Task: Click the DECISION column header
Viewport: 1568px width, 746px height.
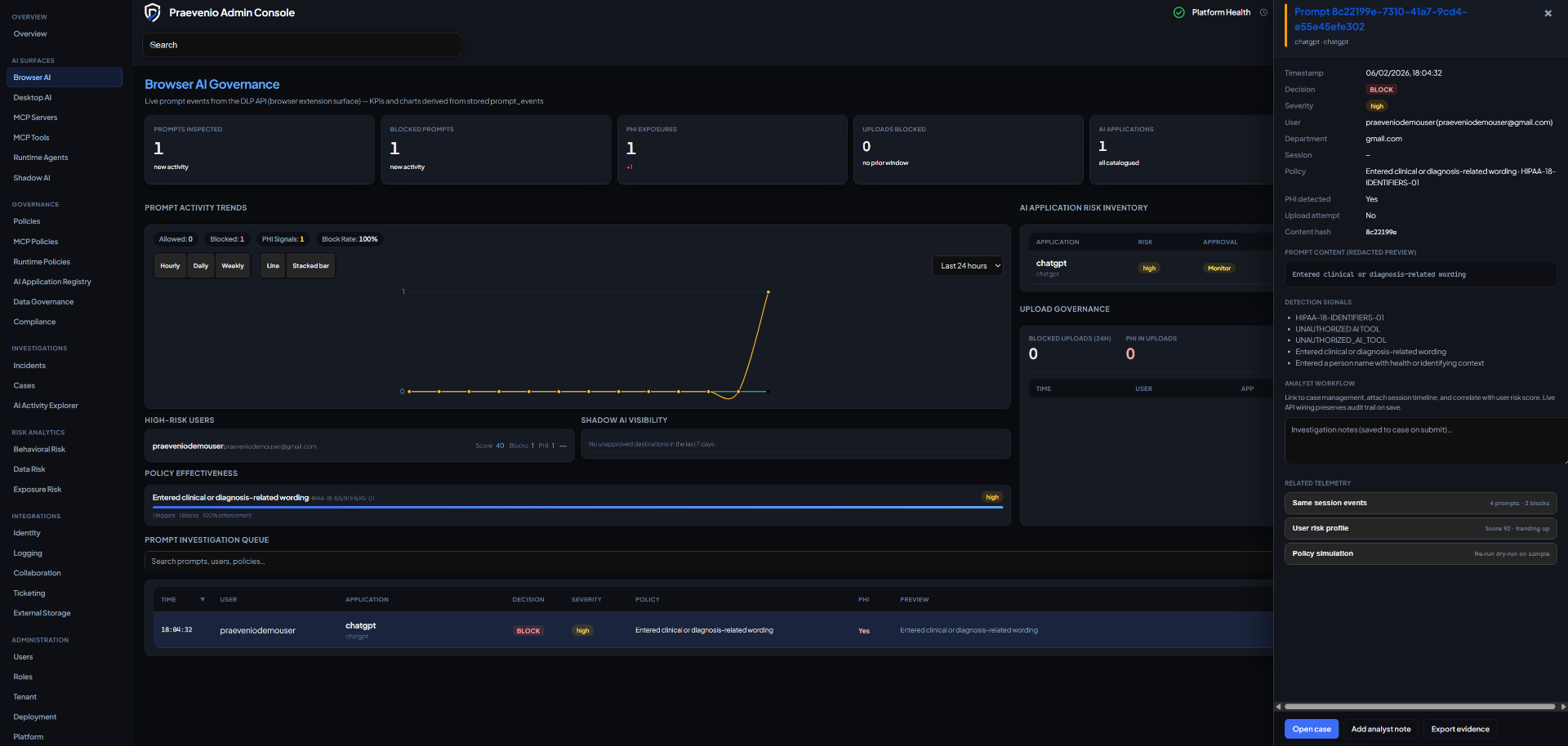Action: (x=528, y=600)
